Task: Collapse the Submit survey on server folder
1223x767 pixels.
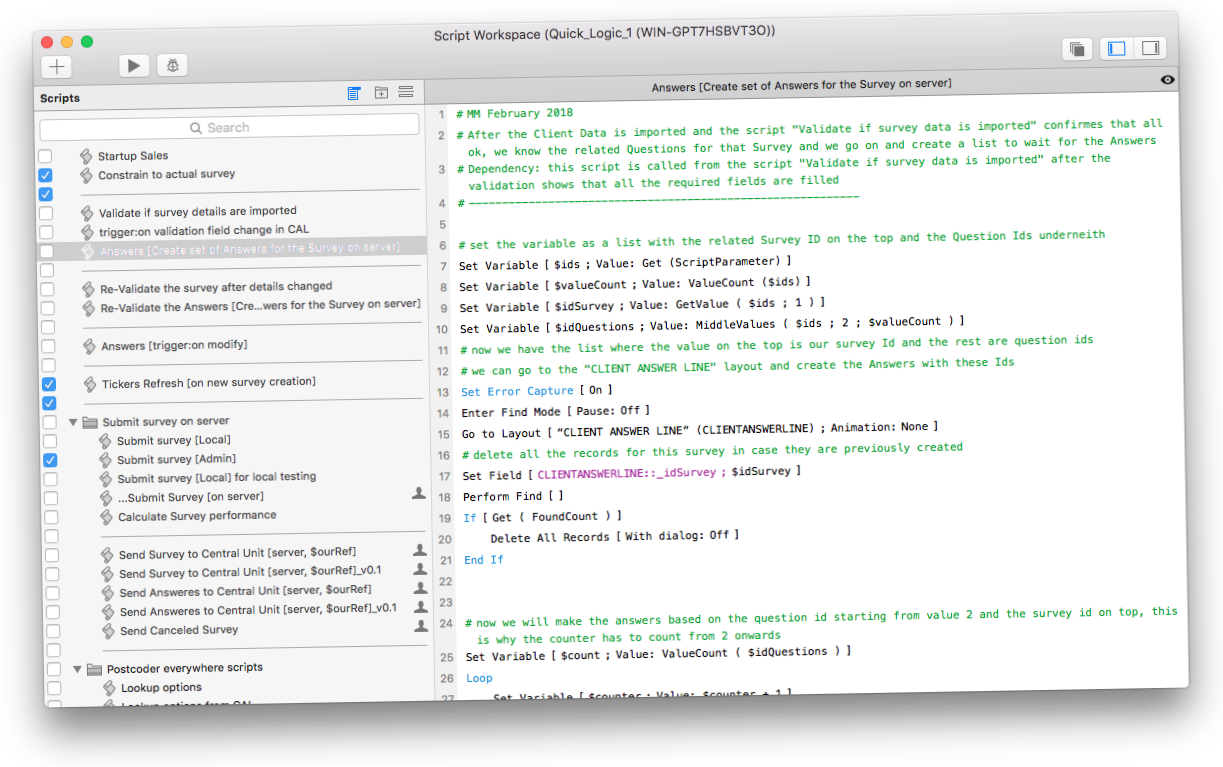Action: pyautogui.click(x=74, y=423)
